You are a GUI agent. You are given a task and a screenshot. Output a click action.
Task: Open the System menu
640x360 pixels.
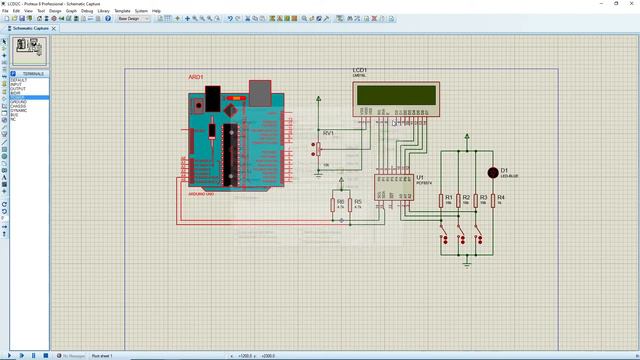(x=141, y=11)
